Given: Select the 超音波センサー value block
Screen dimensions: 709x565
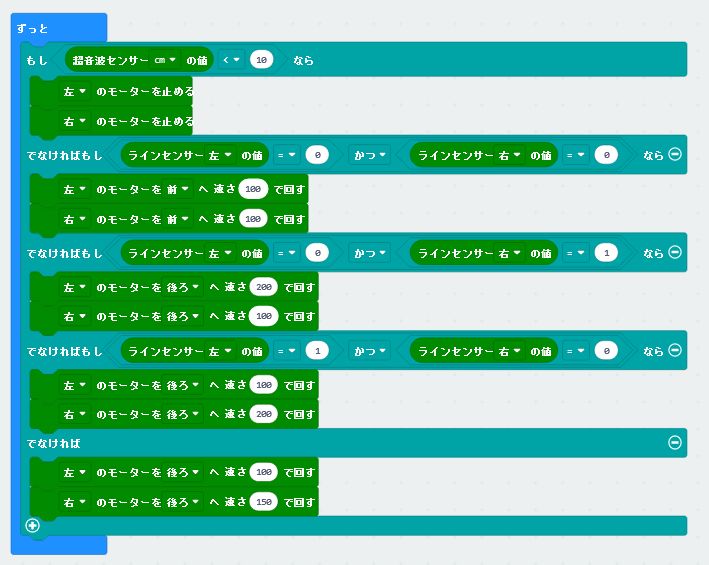Looking at the screenshot, I should click(139, 60).
